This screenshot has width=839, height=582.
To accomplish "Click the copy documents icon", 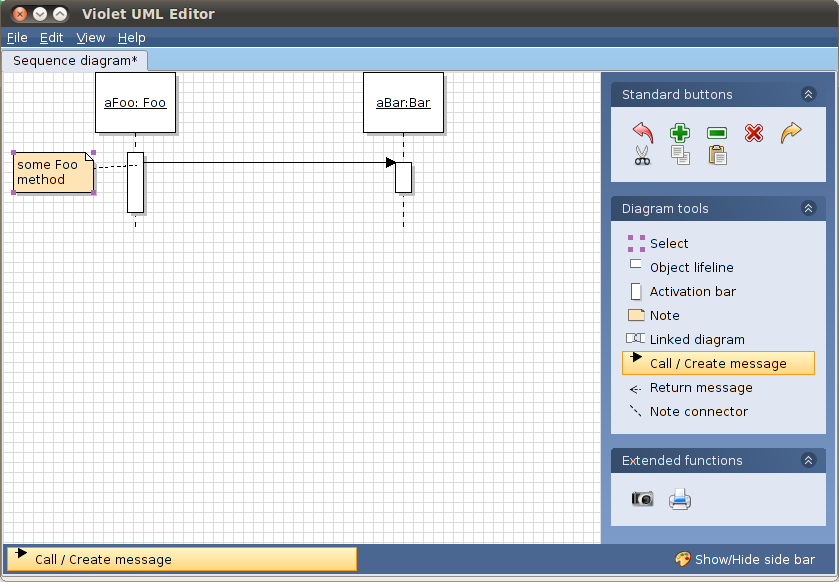I will 680,155.
